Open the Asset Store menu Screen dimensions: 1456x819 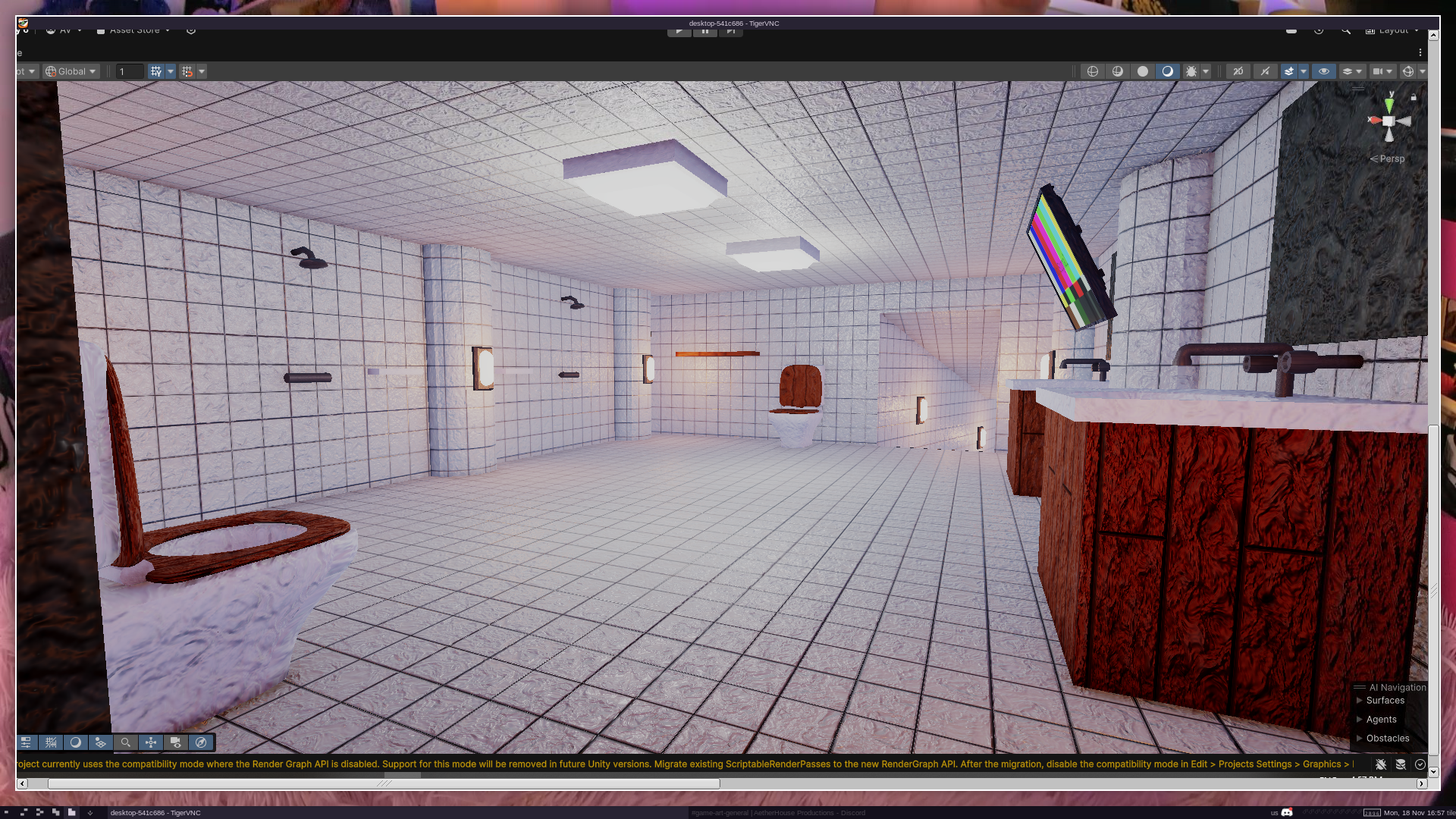(x=133, y=30)
